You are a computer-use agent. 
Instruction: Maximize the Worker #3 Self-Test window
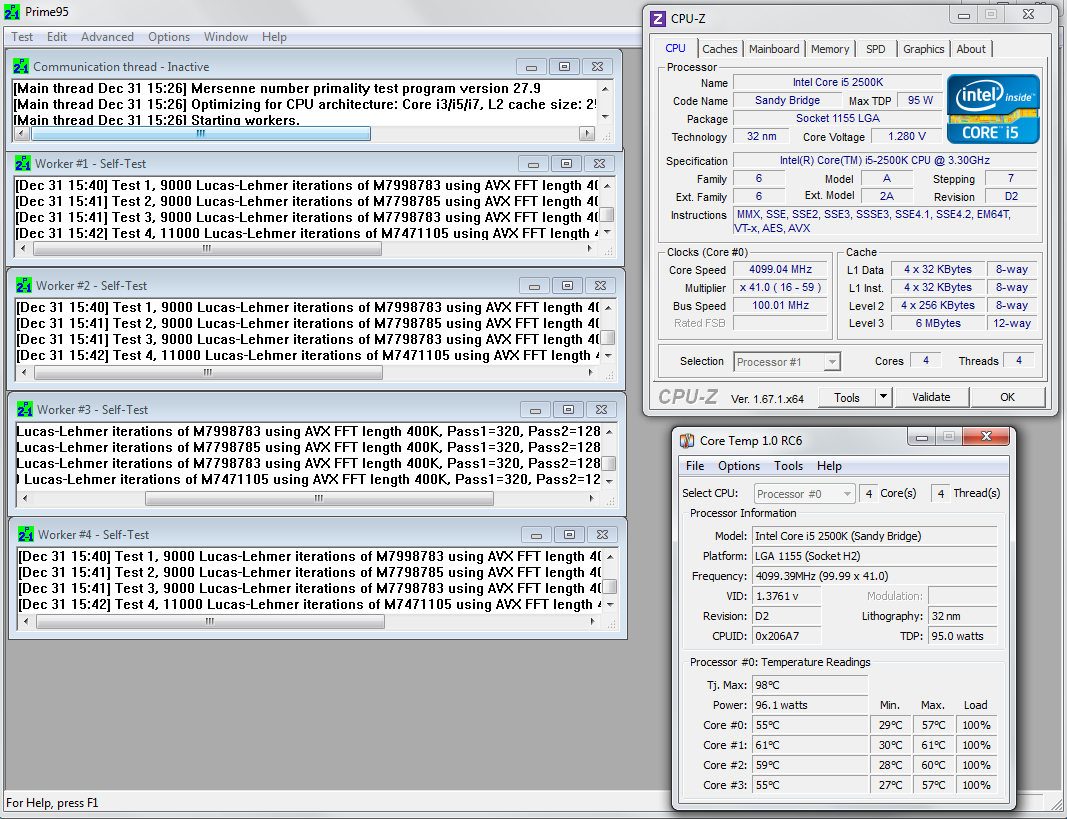coord(568,410)
